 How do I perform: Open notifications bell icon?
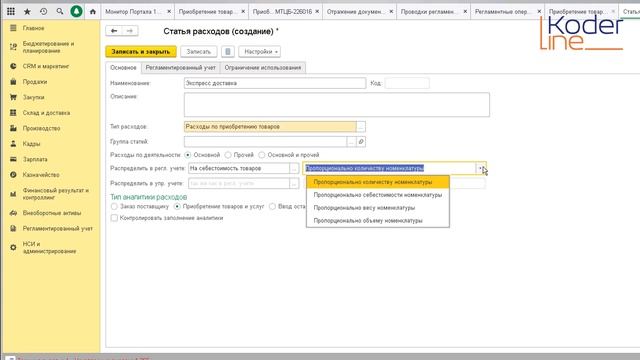pos(76,11)
